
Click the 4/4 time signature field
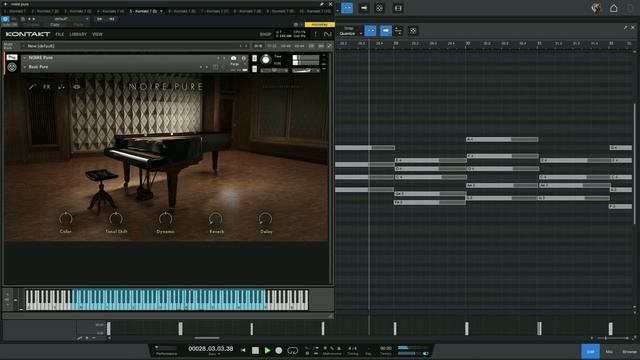pos(352,349)
